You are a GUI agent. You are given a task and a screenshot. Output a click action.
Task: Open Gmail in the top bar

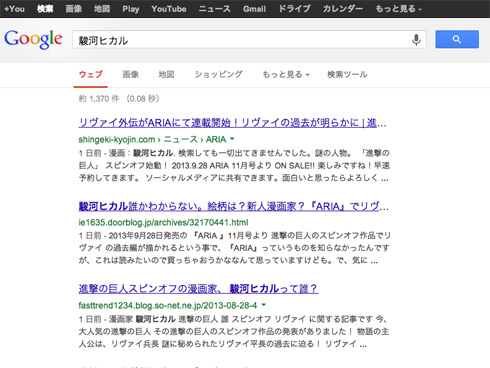click(254, 9)
